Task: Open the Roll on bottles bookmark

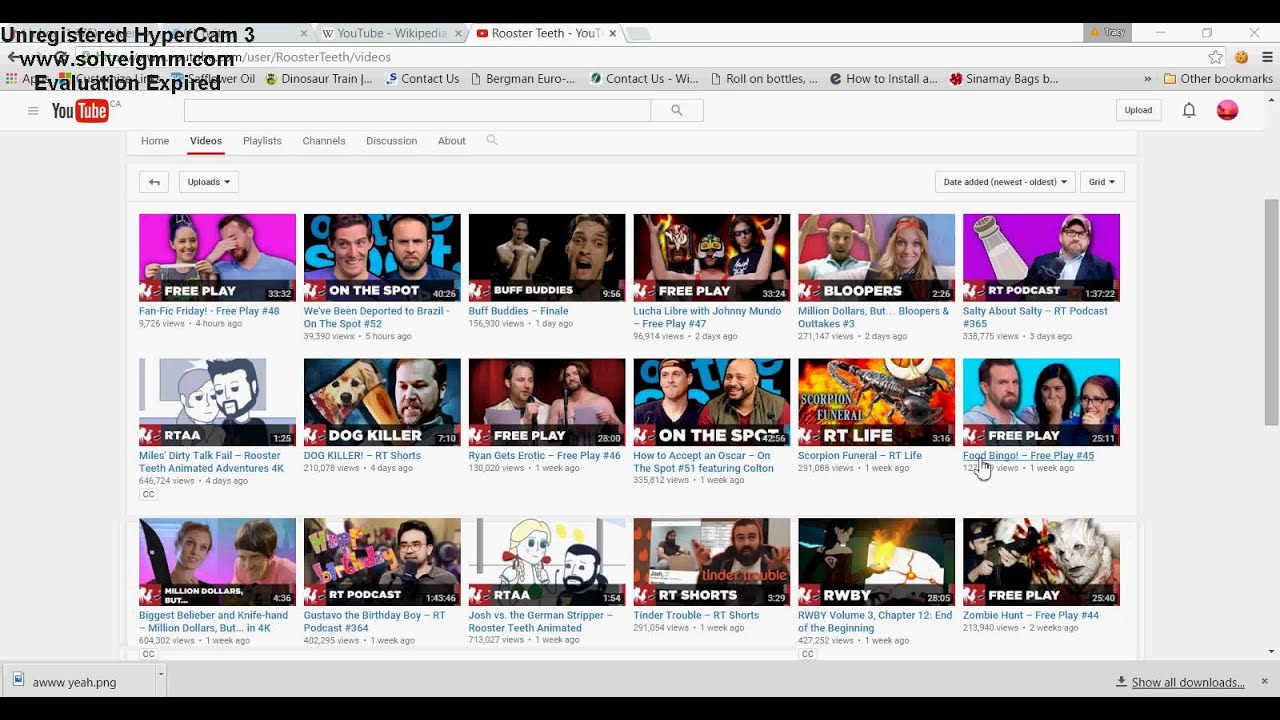Action: click(x=764, y=78)
